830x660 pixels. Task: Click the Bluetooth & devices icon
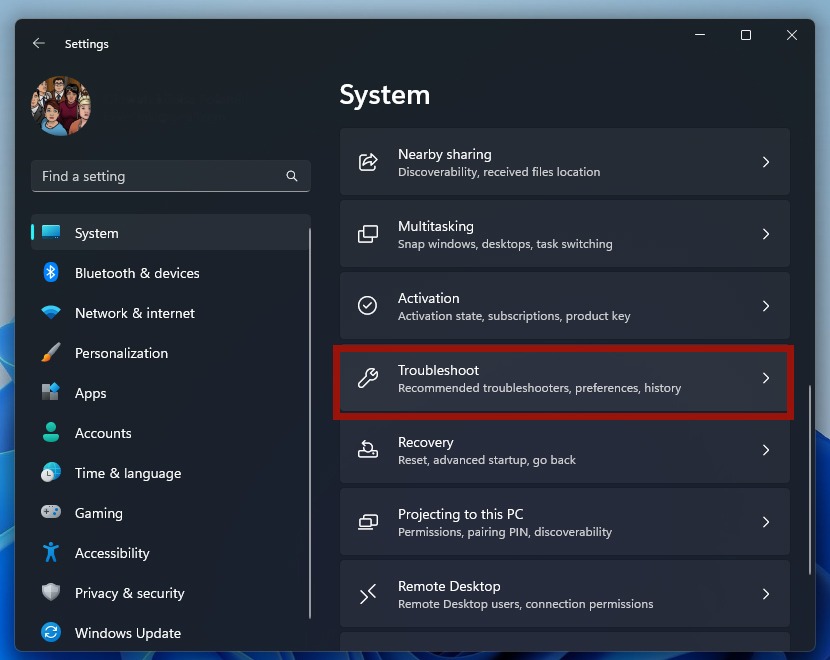(52, 273)
